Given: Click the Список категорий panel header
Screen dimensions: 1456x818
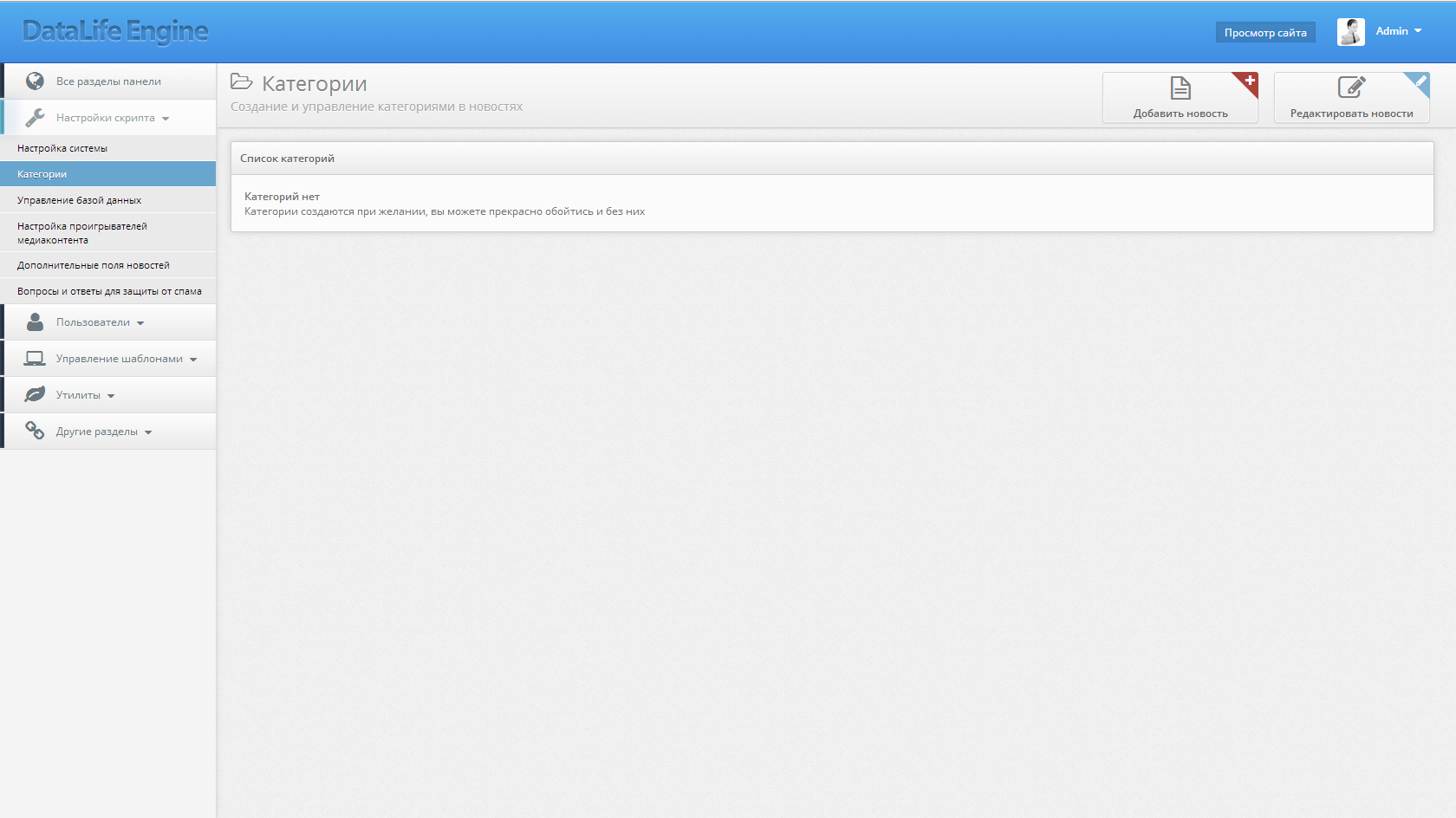Looking at the screenshot, I should [x=832, y=159].
